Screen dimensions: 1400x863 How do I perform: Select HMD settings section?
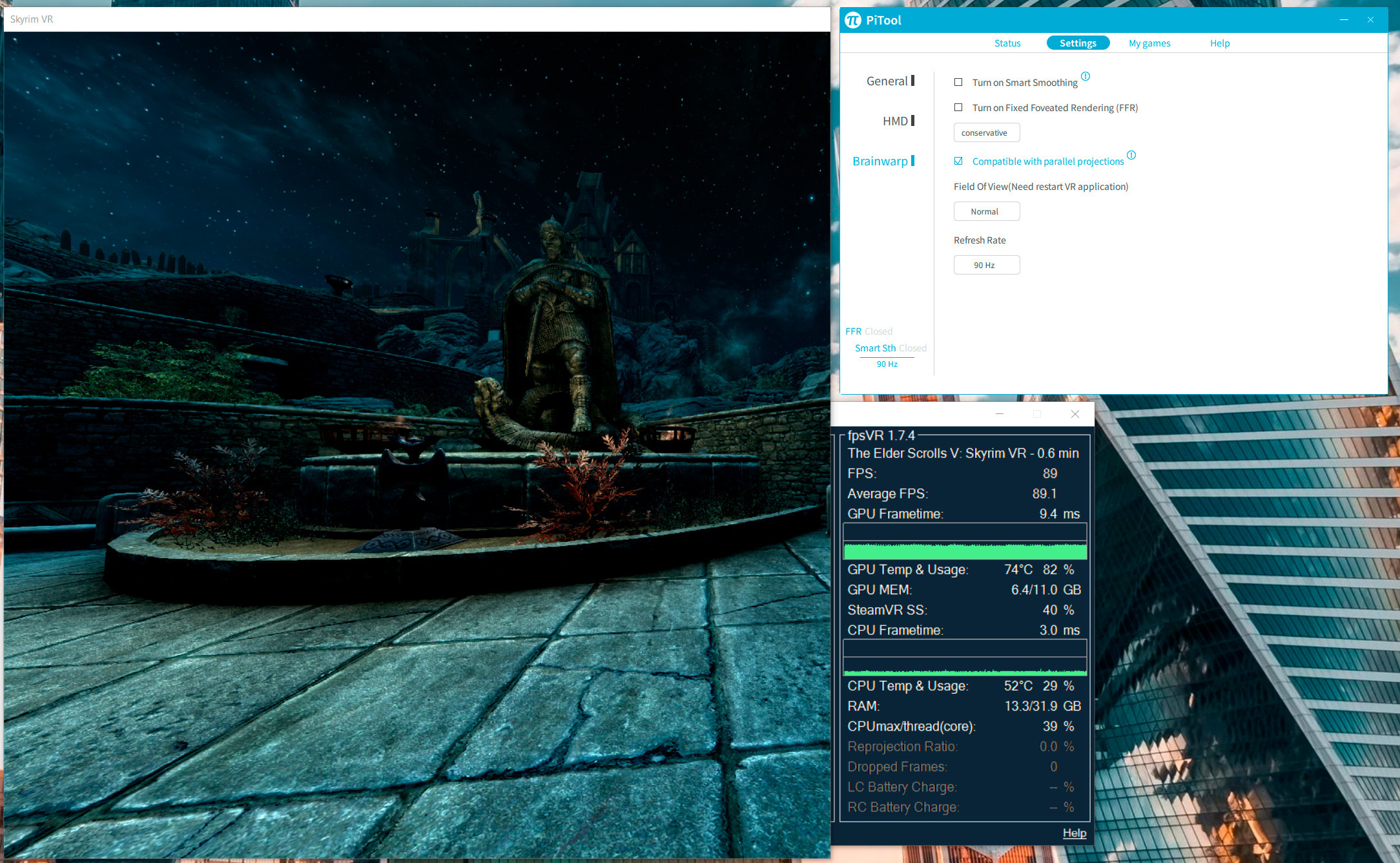(898, 121)
